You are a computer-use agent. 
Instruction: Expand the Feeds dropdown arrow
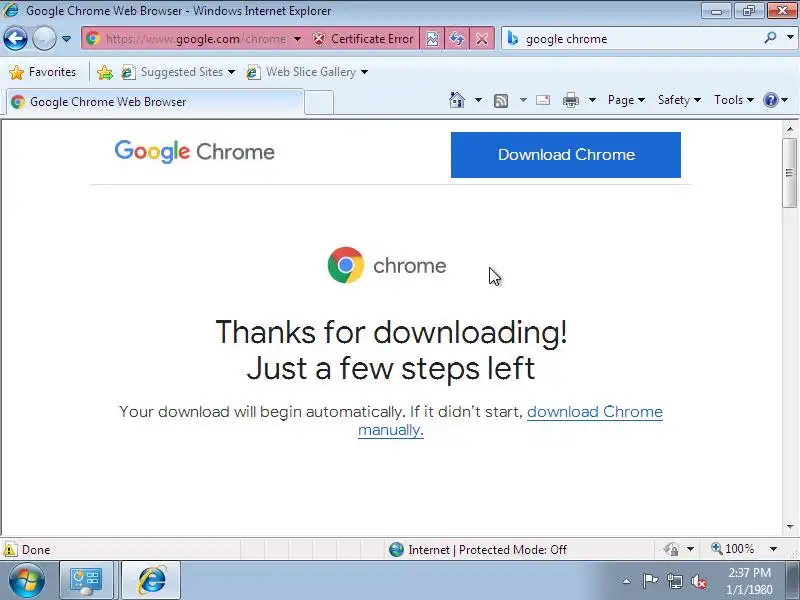(523, 100)
